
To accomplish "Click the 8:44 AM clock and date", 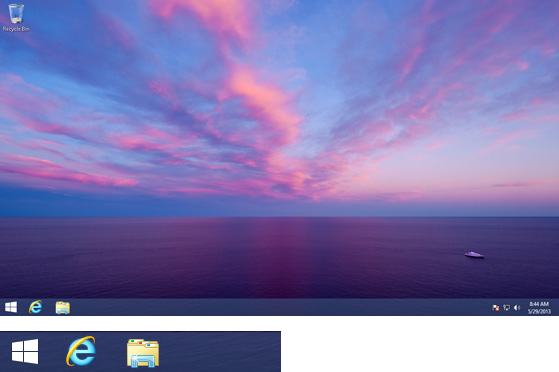I will coord(539,307).
